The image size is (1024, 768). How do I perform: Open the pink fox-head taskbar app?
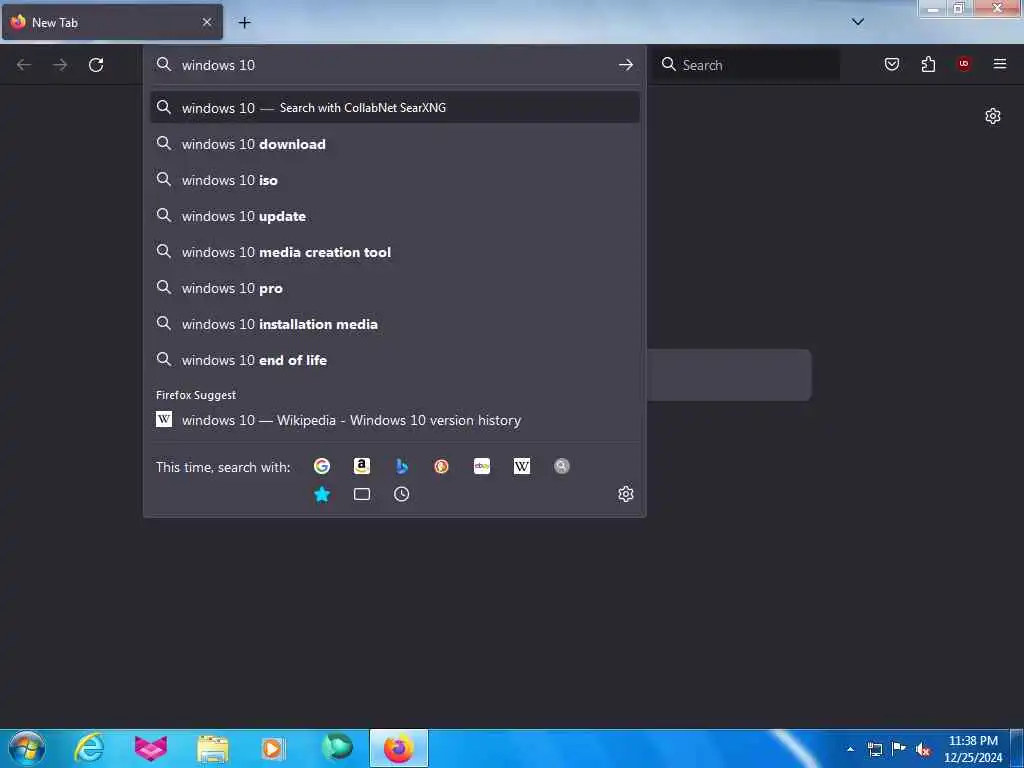click(151, 748)
